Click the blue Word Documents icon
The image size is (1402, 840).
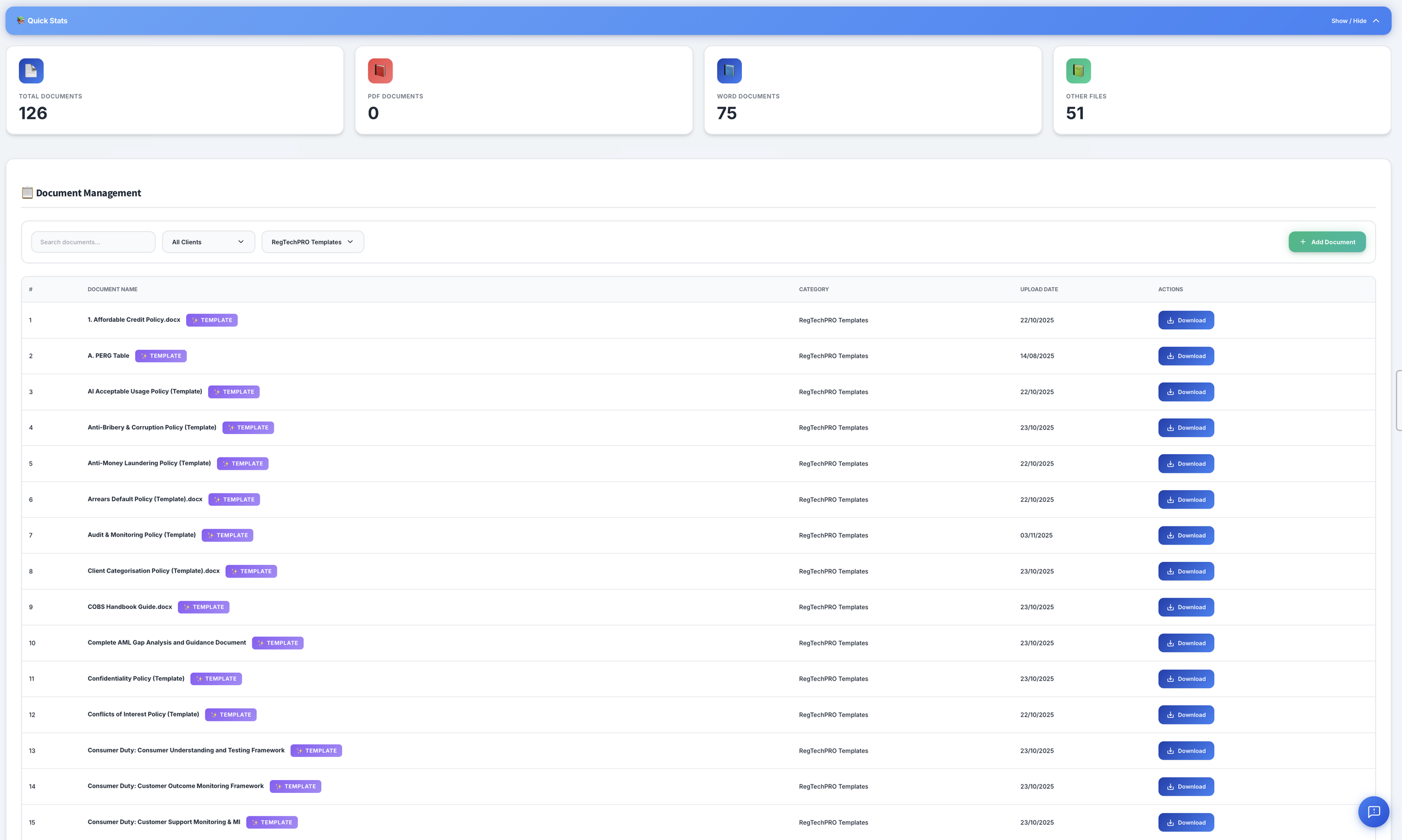(729, 71)
